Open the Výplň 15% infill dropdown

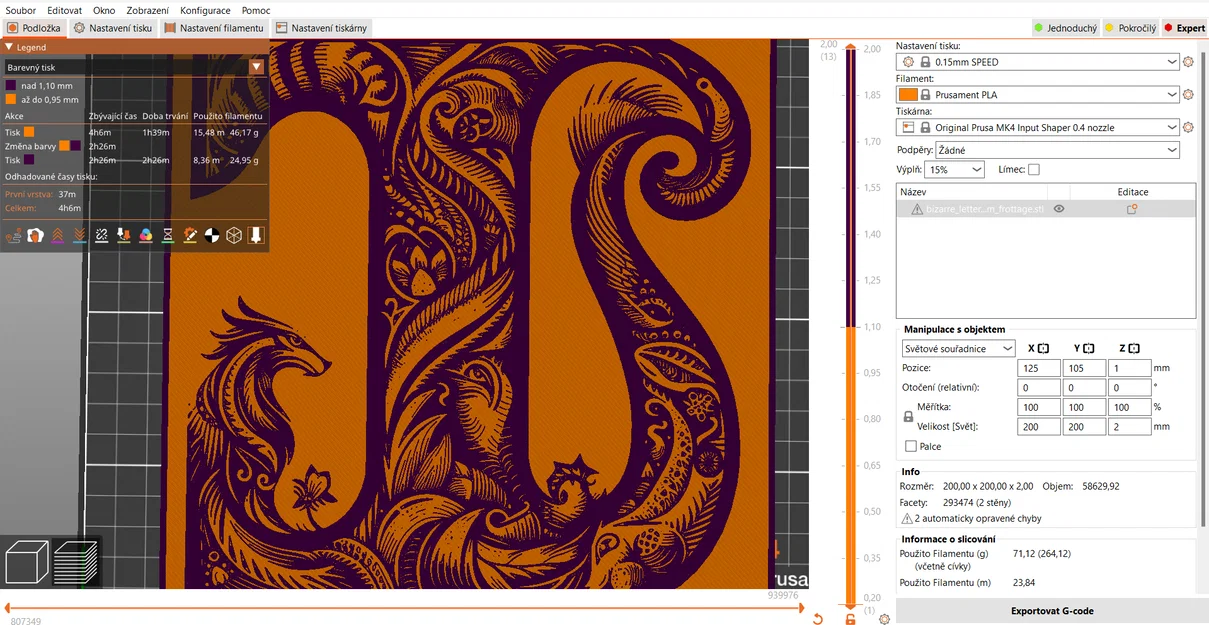(x=955, y=170)
